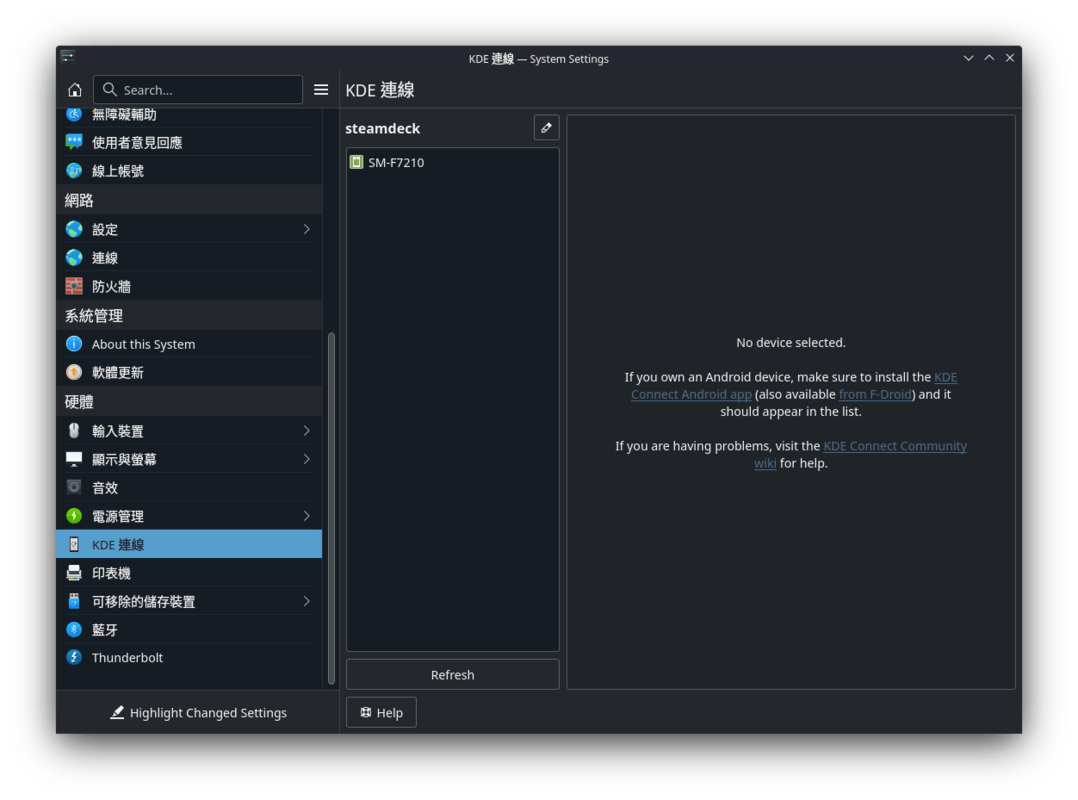The height and width of the screenshot is (800, 1078).
Task: Click the home icon in the sidebar header
Action: pos(74,90)
